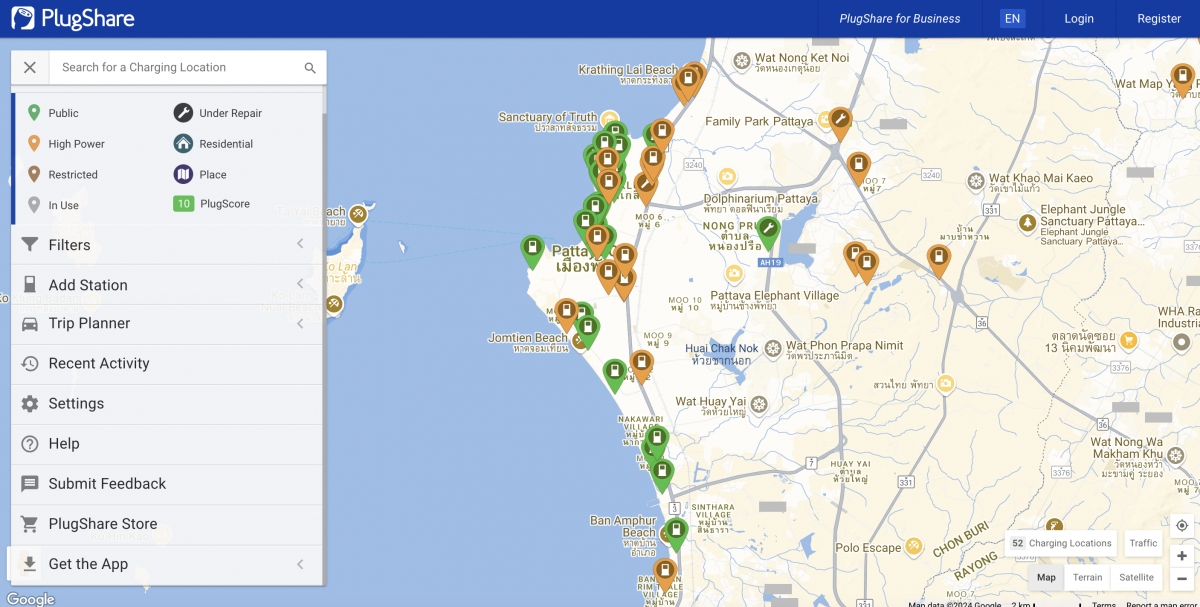Select the lone green charger pin on Pattaya's western headland
The width and height of the screenshot is (1200, 607).
pyautogui.click(x=533, y=250)
